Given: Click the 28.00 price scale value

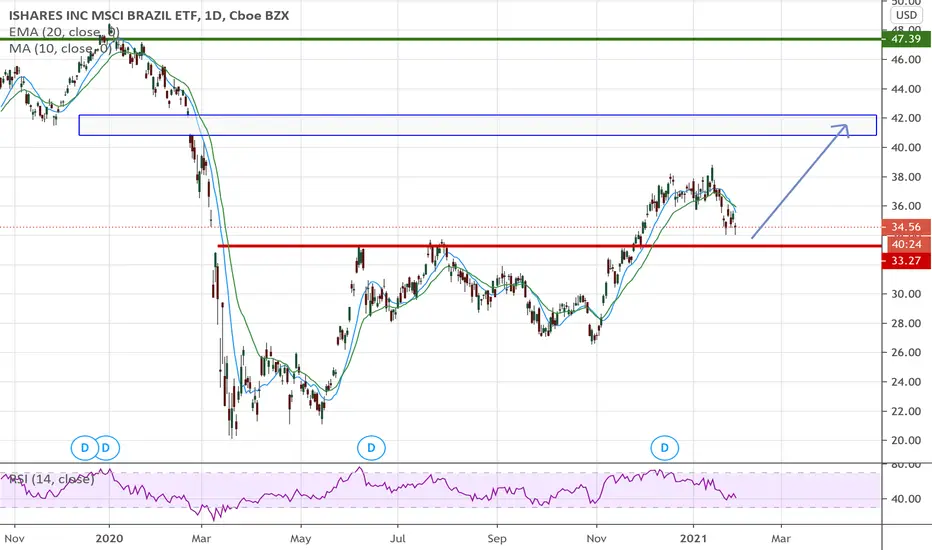Looking at the screenshot, I should click(x=906, y=323).
